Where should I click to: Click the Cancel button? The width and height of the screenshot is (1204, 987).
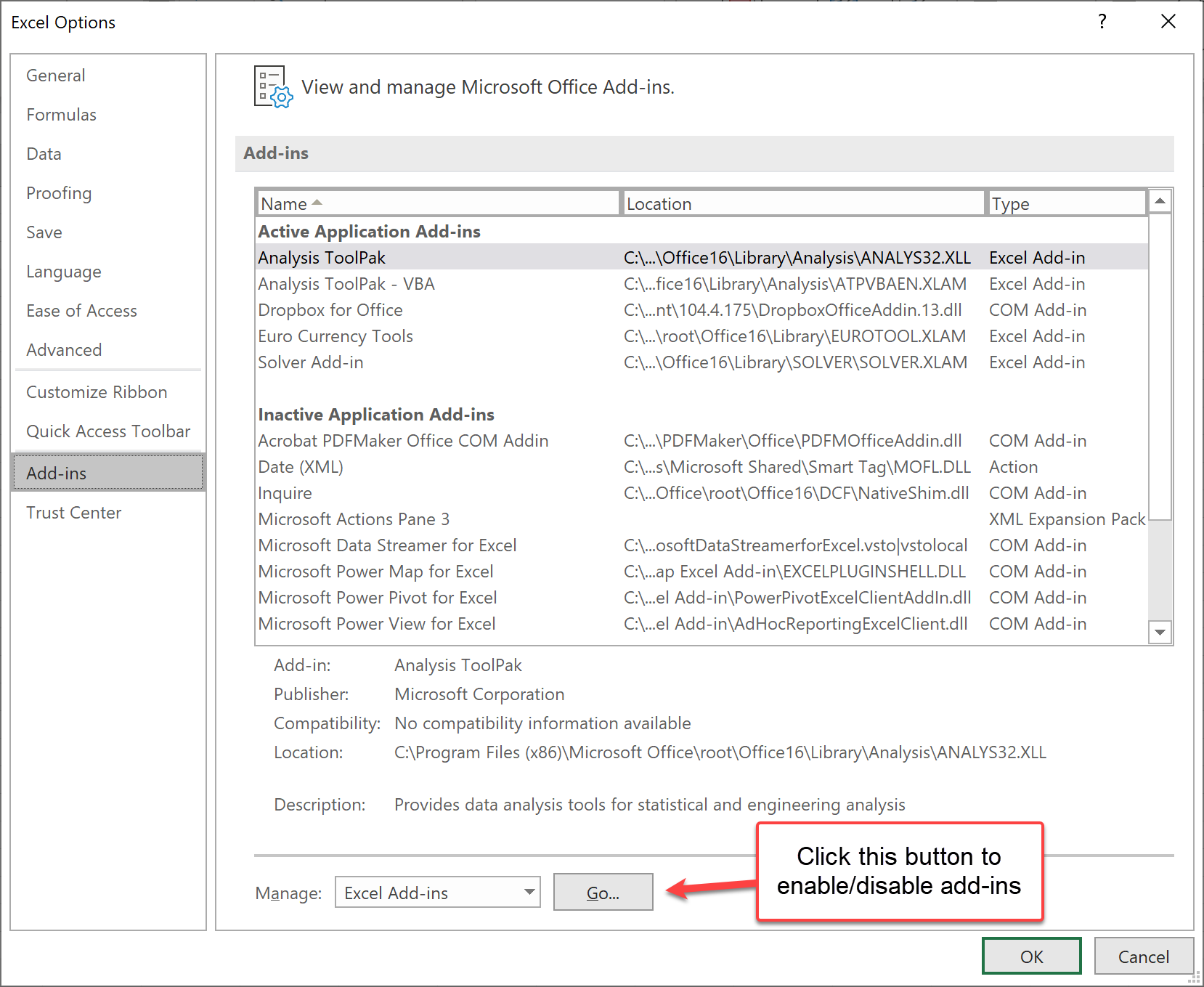1143,956
